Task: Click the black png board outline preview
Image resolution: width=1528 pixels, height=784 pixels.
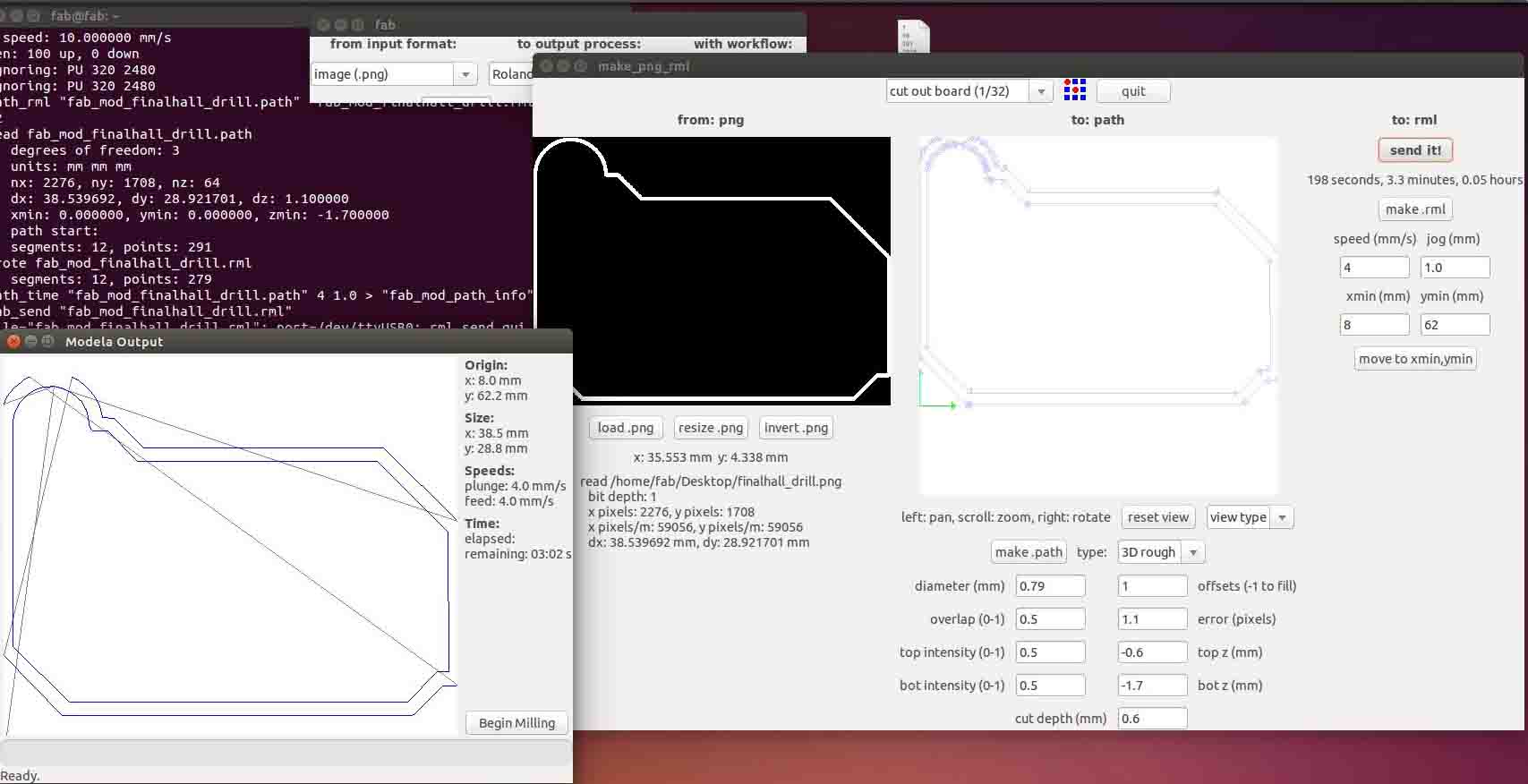Action: click(712, 271)
